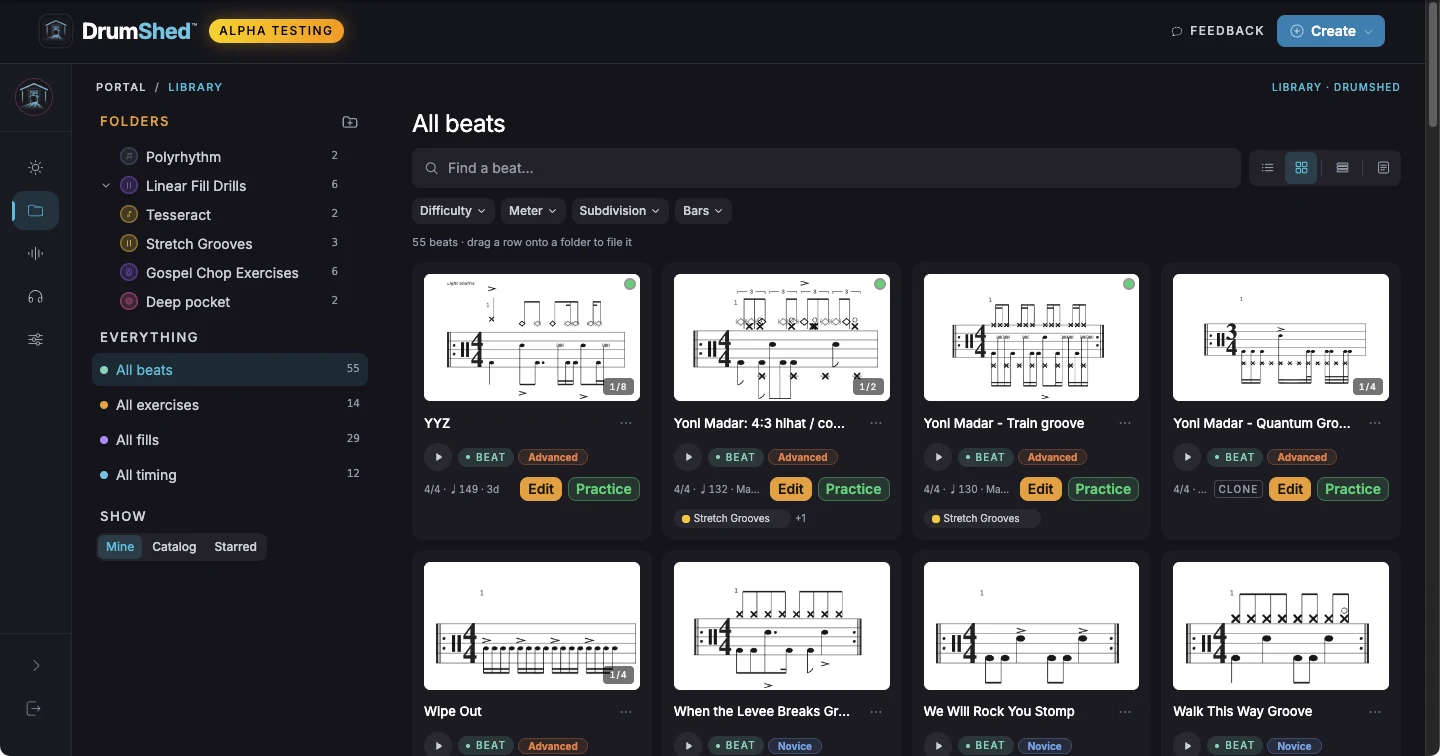Open the Create dropdown button

coord(1330,31)
